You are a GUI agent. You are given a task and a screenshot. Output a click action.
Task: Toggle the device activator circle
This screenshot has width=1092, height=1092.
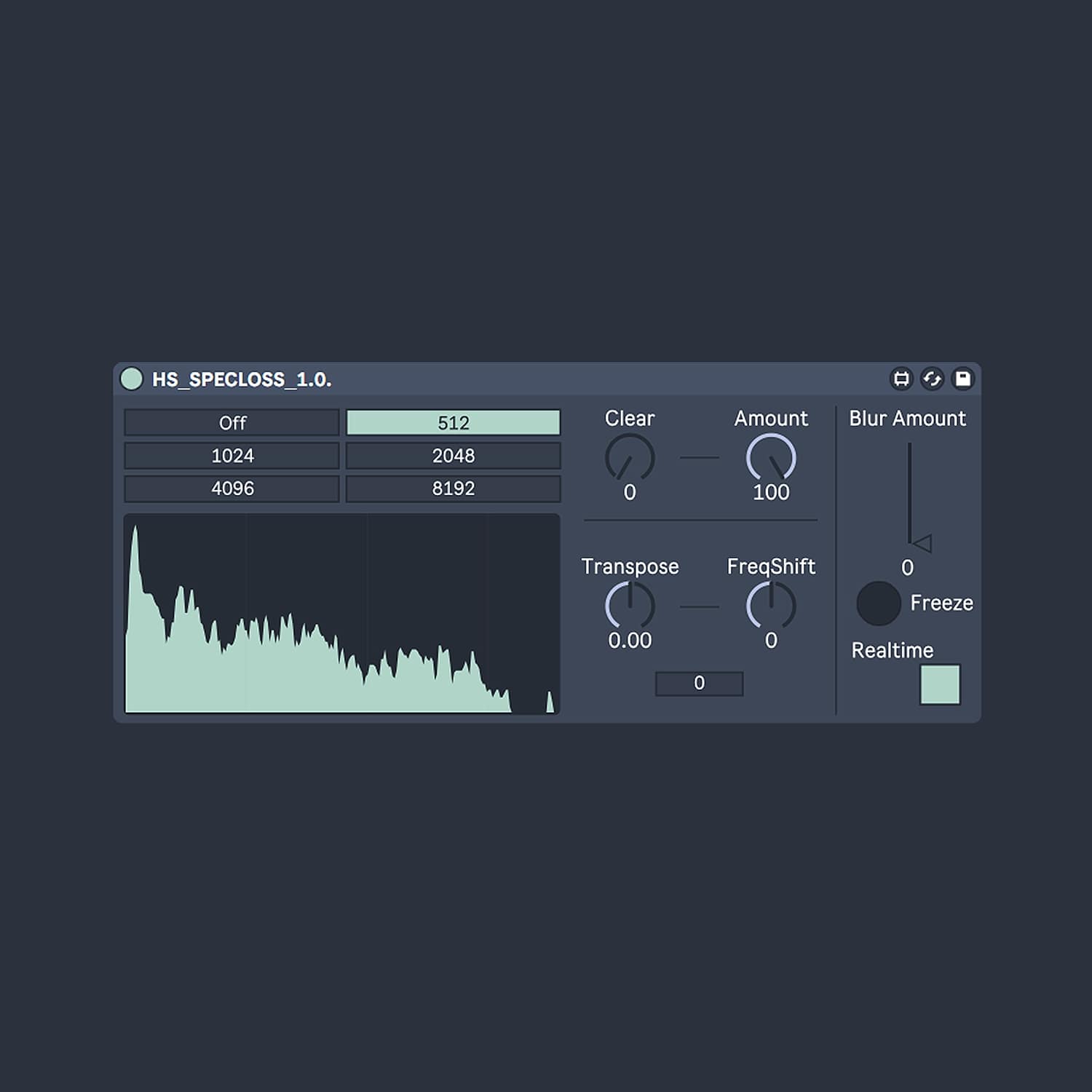click(x=132, y=379)
